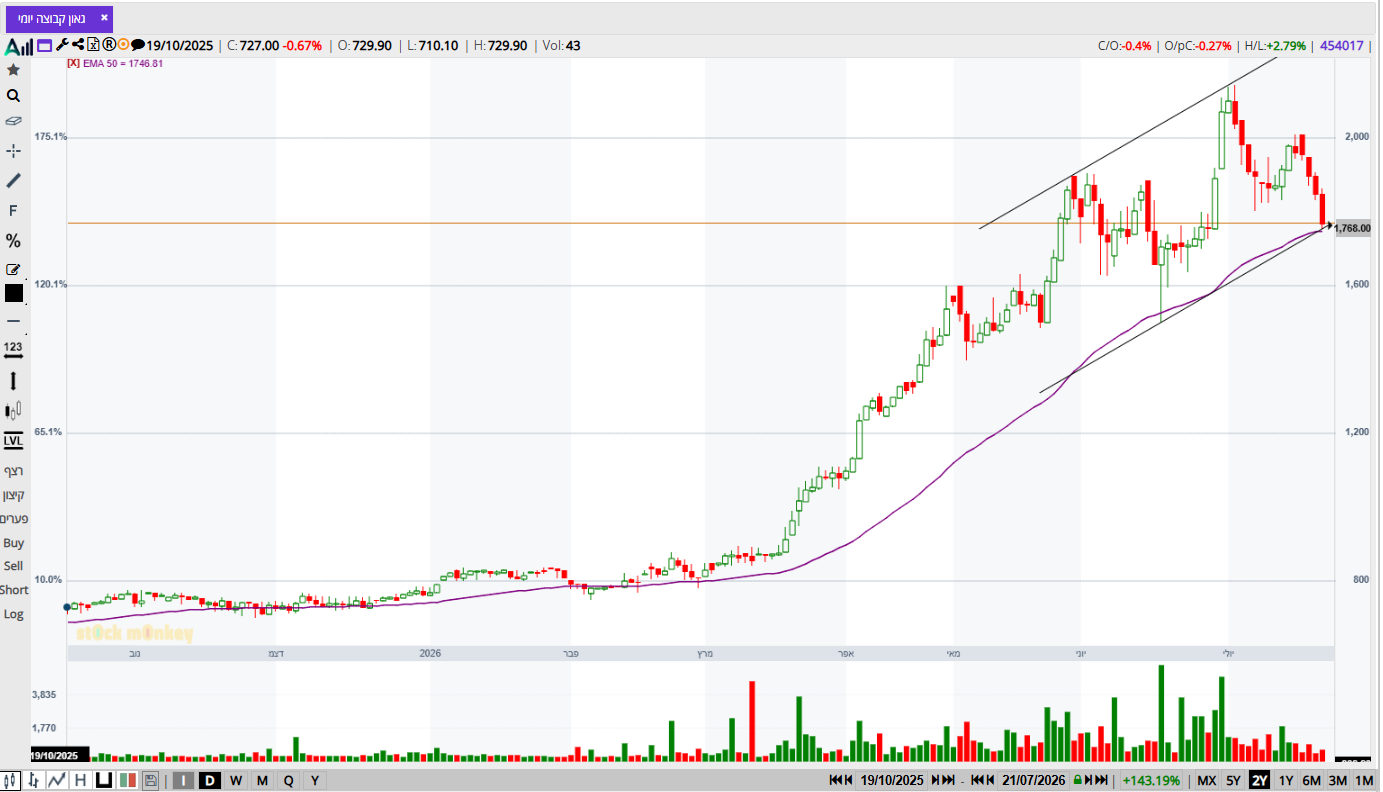Click the Short button in sidebar
Image resolution: width=1383 pixels, height=792 pixels.
coord(14,590)
